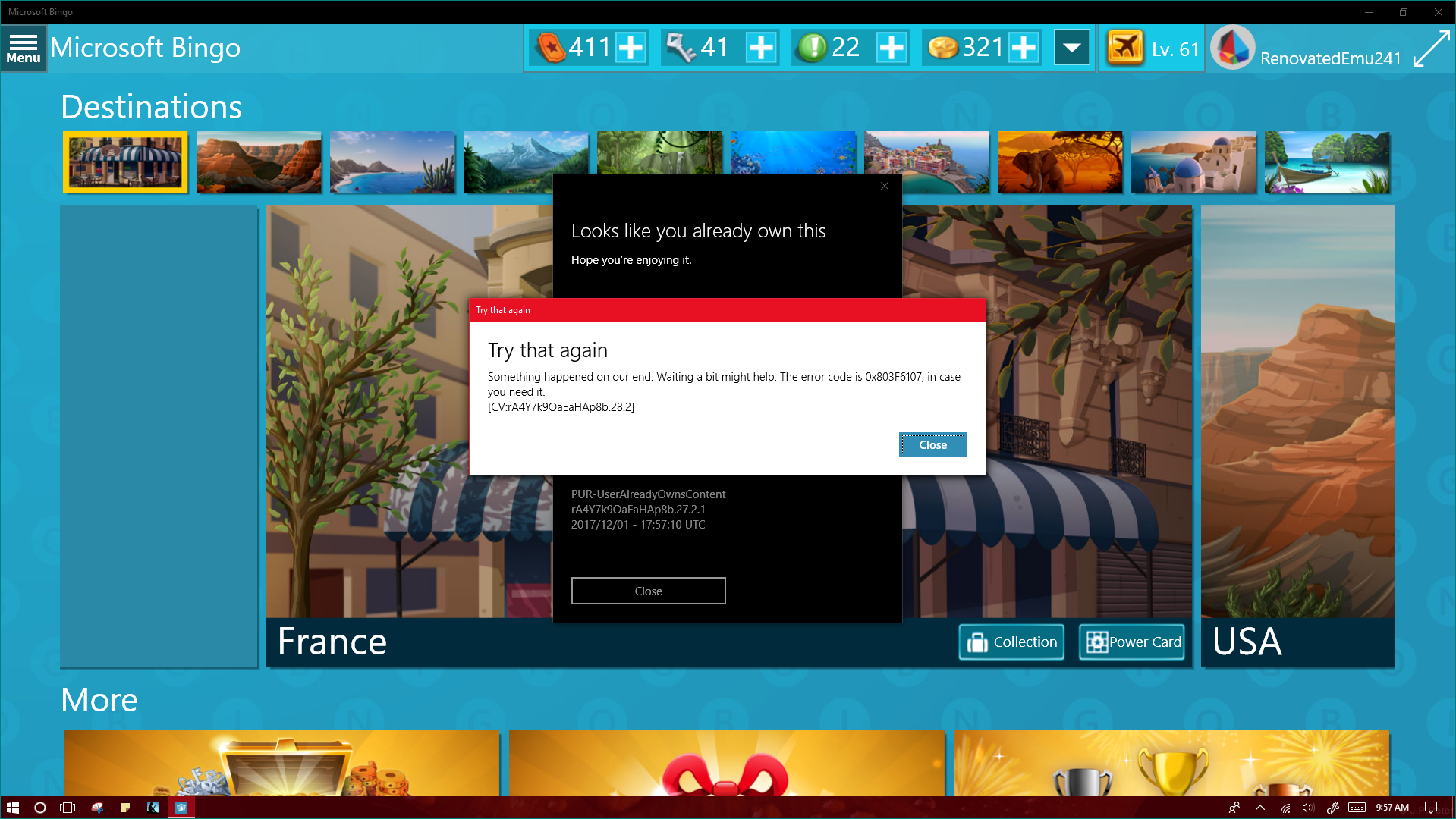1456x819 pixels.
Task: Select the Greek blue-dome island thumbnail
Action: pos(1193,162)
